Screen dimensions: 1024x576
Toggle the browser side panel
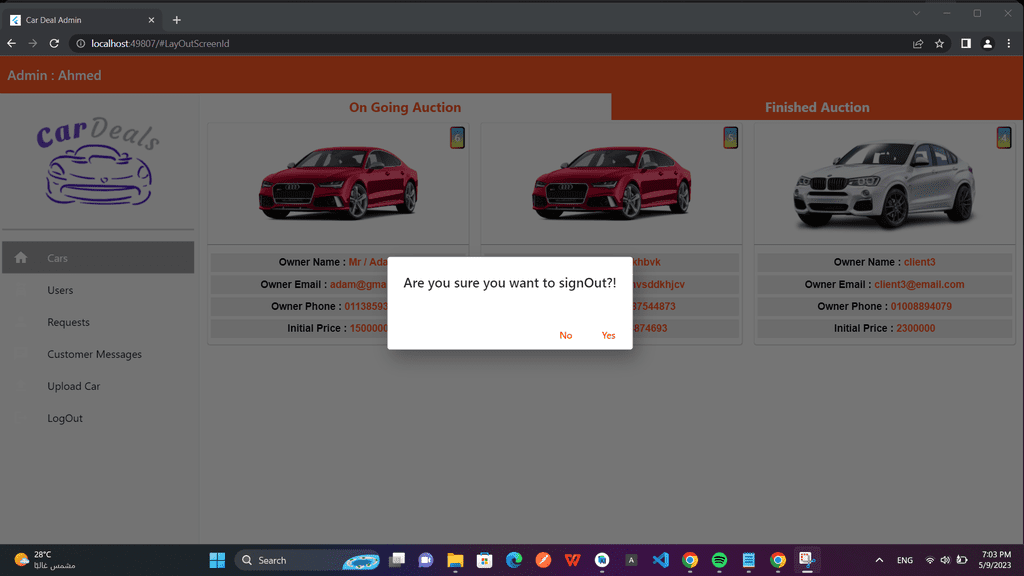tap(966, 44)
